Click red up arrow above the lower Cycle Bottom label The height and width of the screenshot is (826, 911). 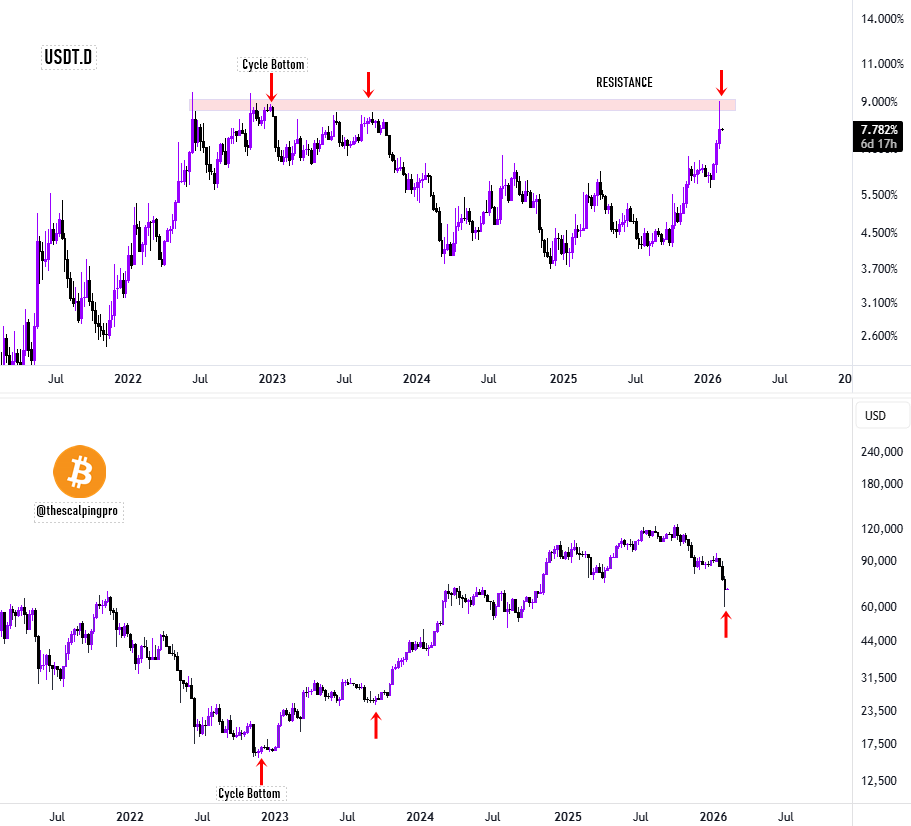click(x=261, y=771)
